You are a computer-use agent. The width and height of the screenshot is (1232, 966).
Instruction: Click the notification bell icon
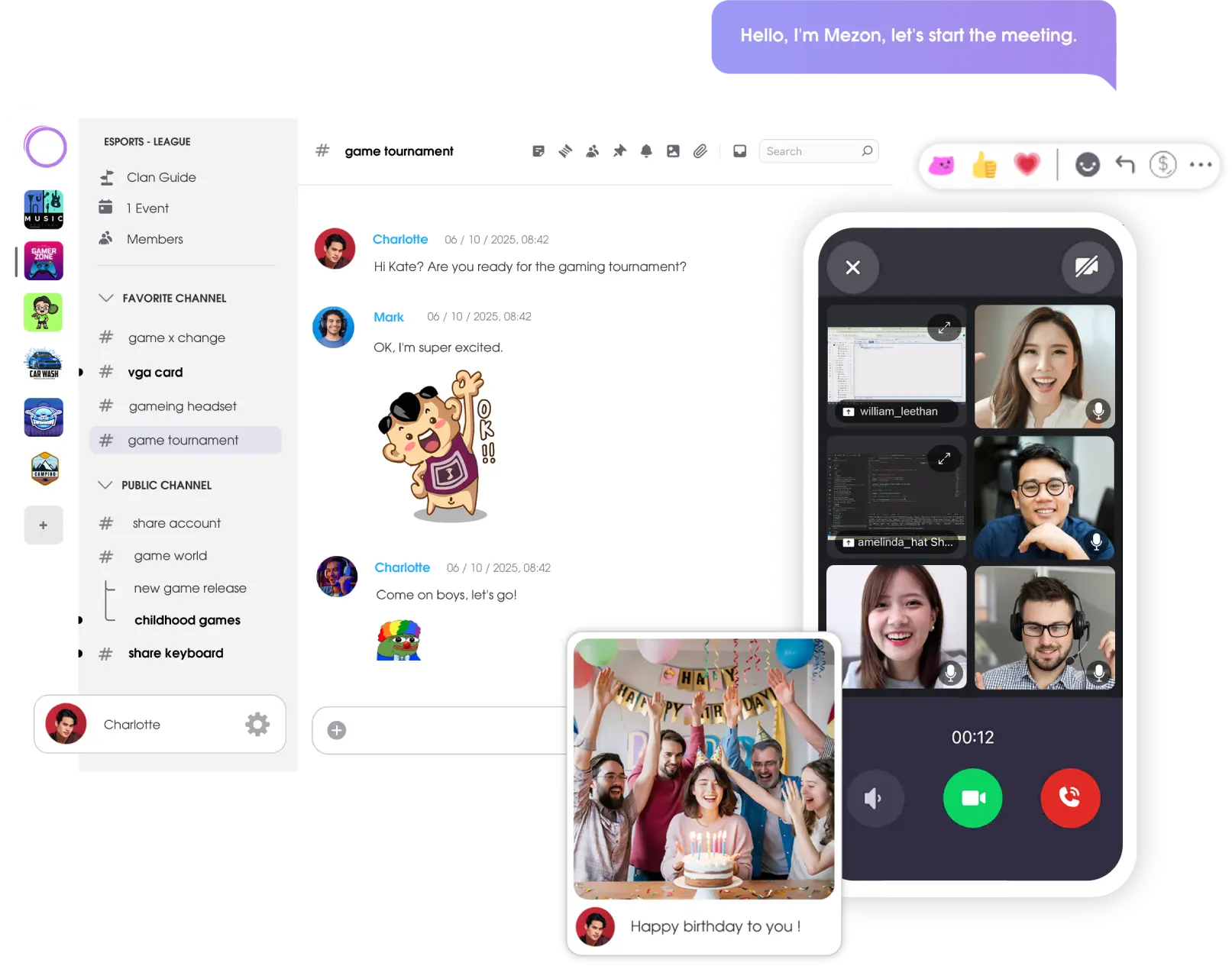pos(646,151)
